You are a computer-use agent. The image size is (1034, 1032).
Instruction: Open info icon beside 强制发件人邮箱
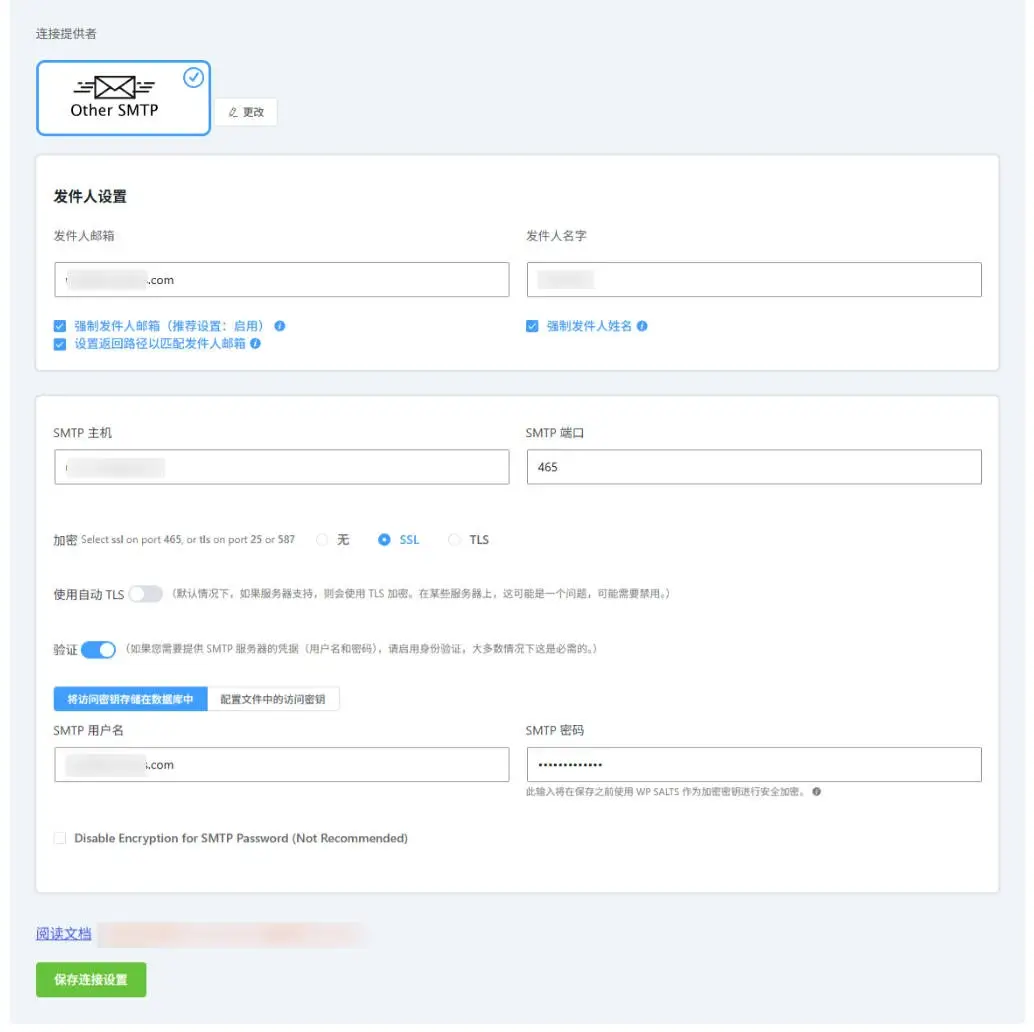[x=280, y=326]
